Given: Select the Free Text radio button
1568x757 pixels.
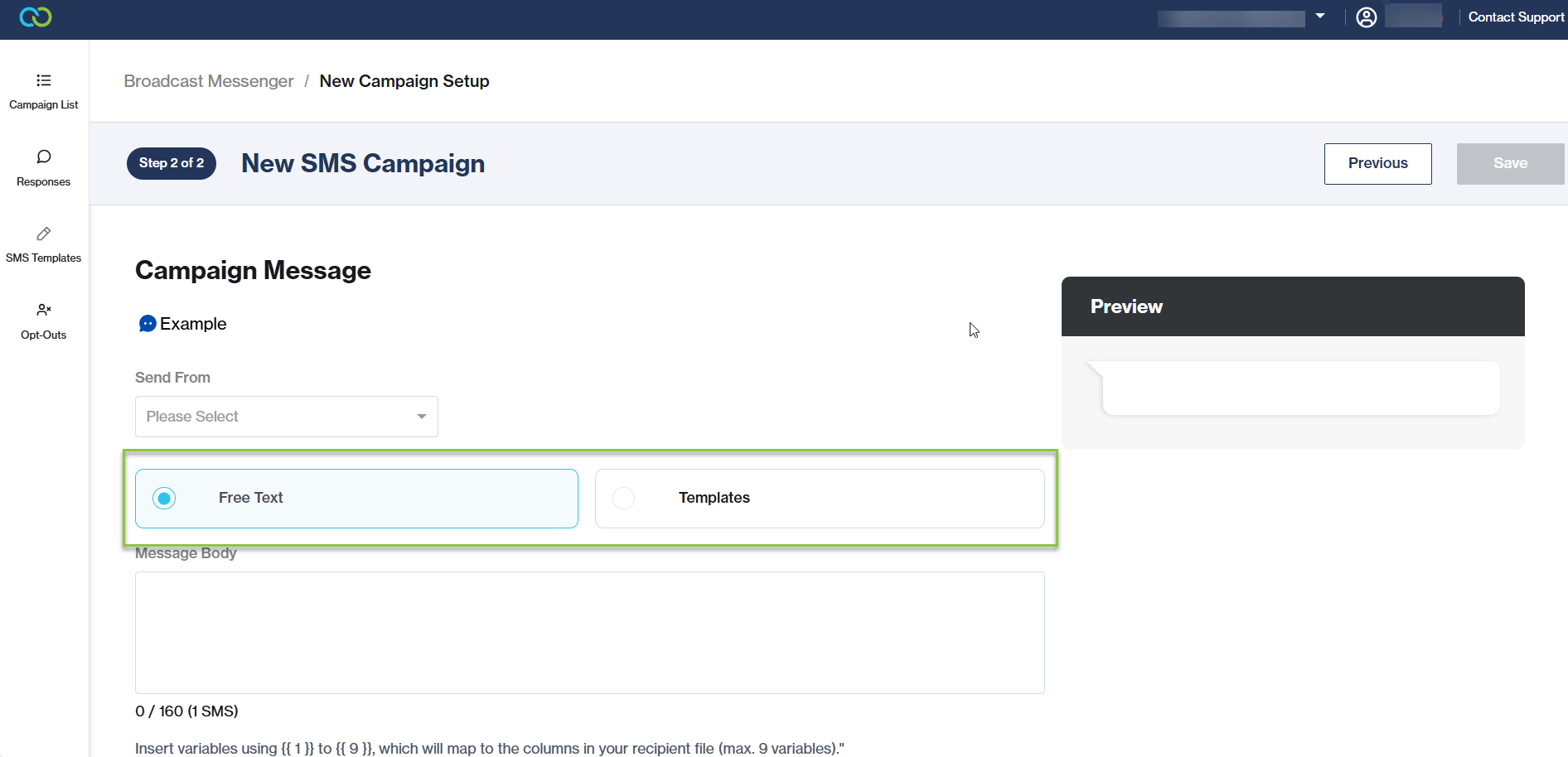Looking at the screenshot, I should (x=164, y=498).
